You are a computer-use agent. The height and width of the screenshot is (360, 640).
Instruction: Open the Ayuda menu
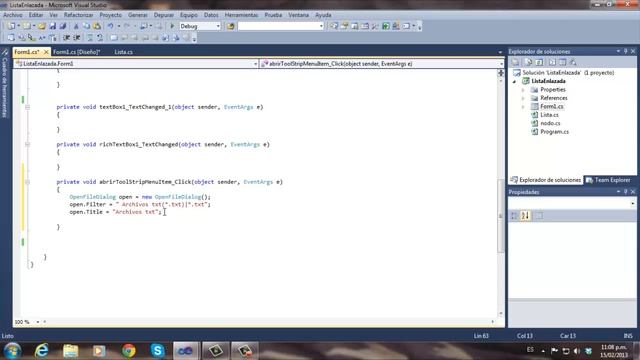click(x=323, y=15)
